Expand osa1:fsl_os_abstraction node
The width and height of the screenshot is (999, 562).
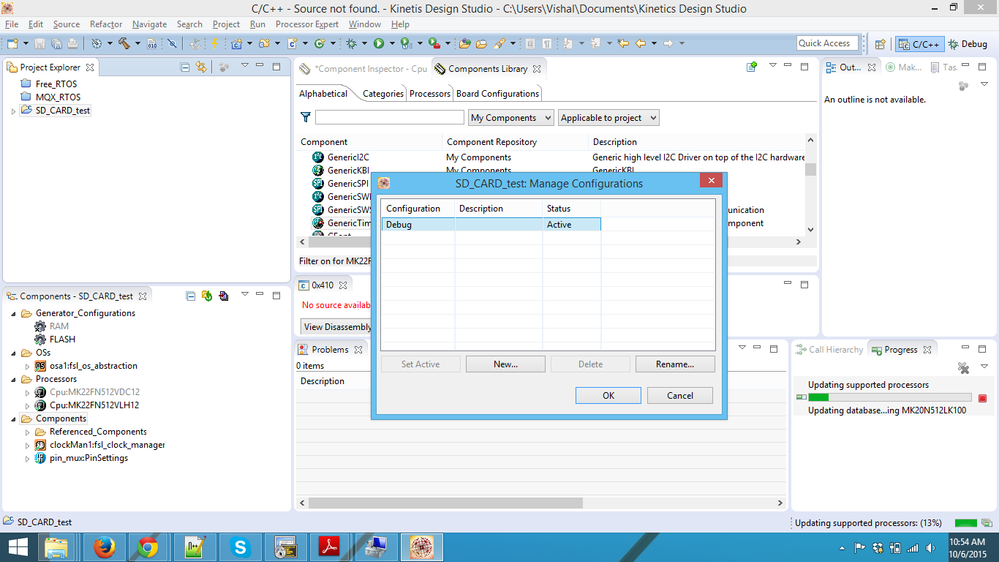[x=27, y=366]
